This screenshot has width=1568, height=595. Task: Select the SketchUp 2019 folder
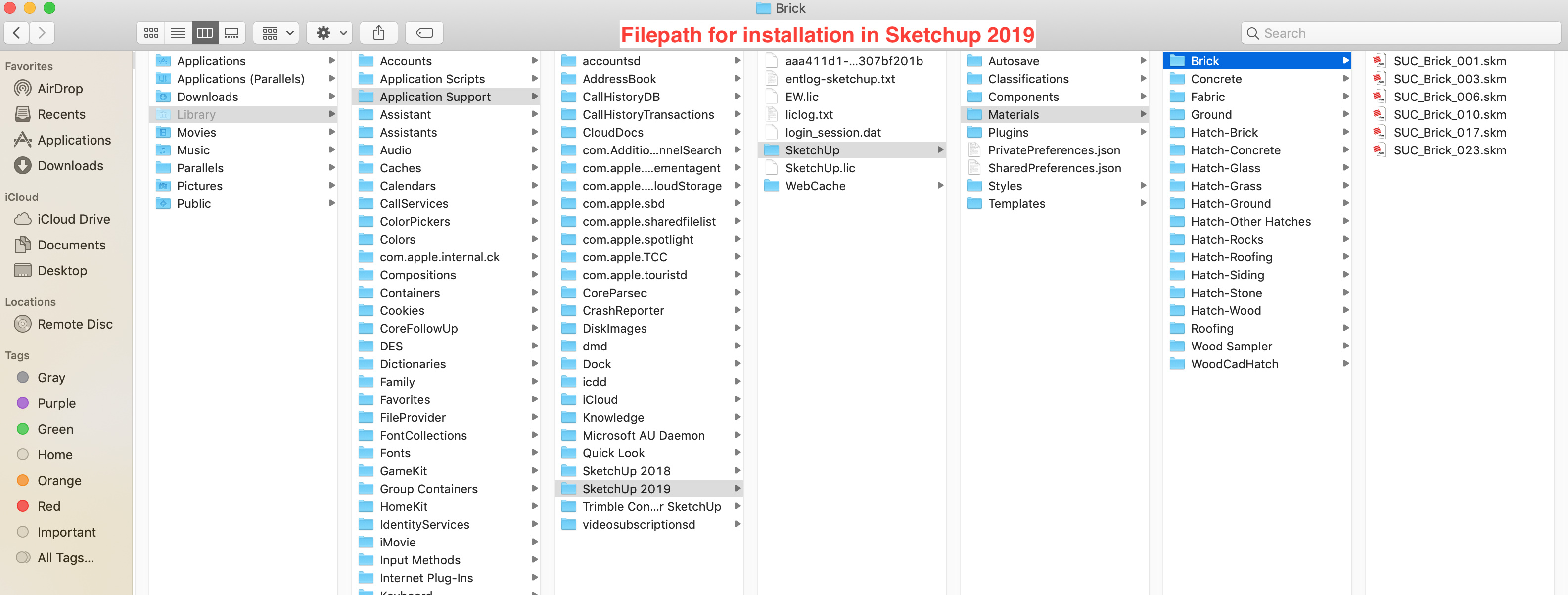(x=649, y=489)
